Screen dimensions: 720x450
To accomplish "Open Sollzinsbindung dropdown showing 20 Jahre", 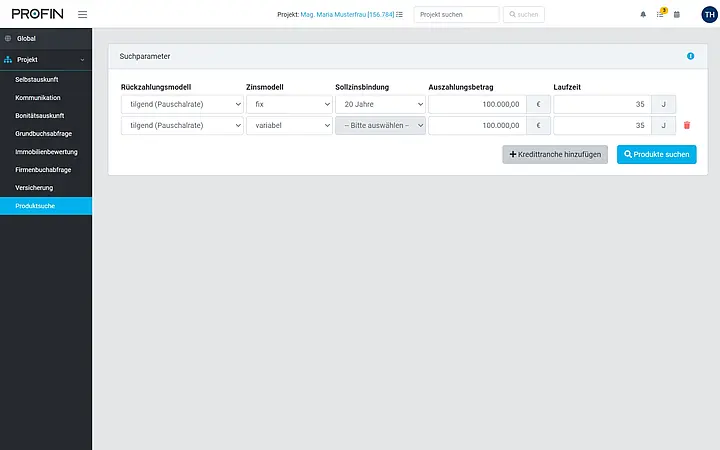I will coord(380,104).
